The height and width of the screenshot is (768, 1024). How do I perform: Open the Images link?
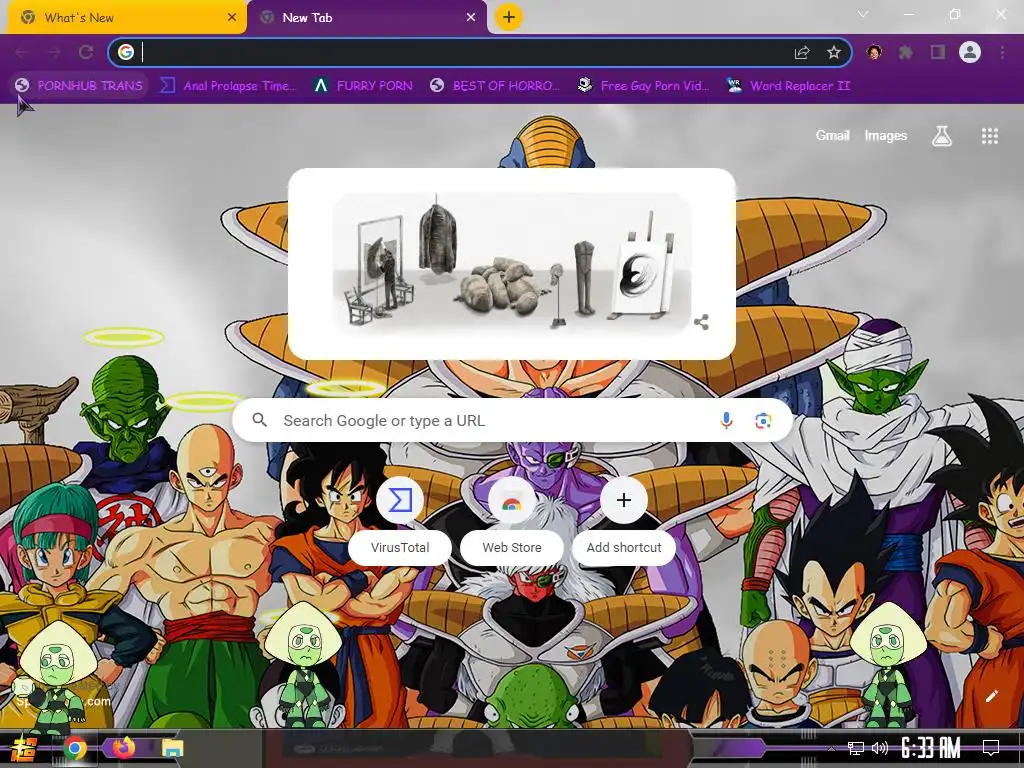(x=886, y=135)
